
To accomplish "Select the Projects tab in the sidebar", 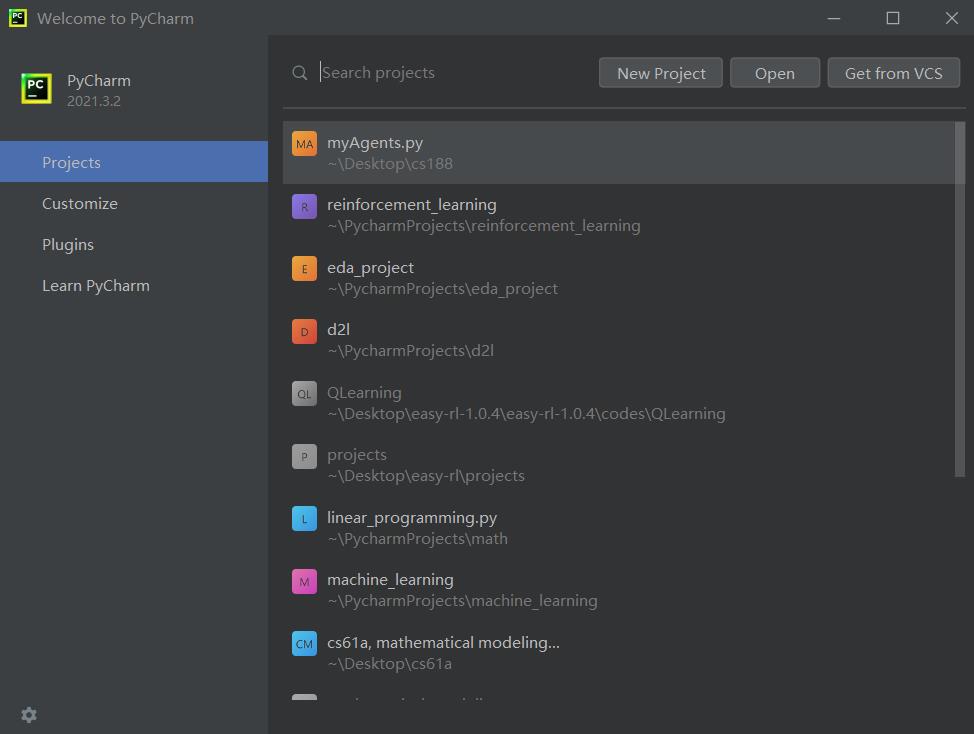I will [x=71, y=162].
